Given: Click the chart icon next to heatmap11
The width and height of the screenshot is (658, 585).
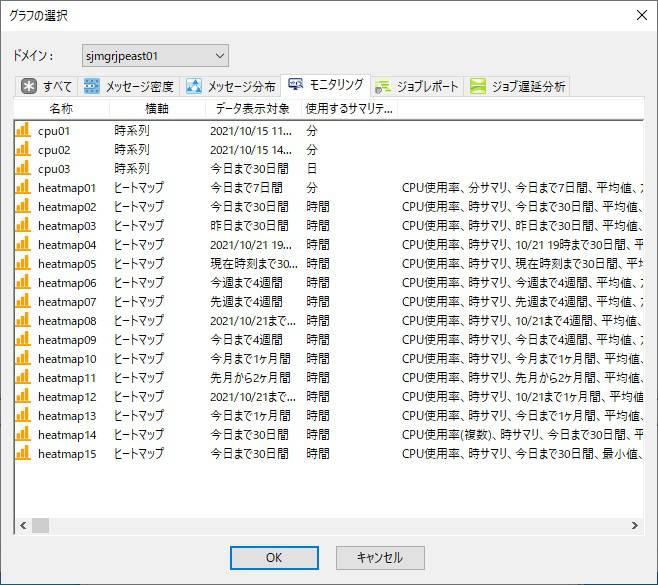Looking at the screenshot, I should pyautogui.click(x=23, y=377).
